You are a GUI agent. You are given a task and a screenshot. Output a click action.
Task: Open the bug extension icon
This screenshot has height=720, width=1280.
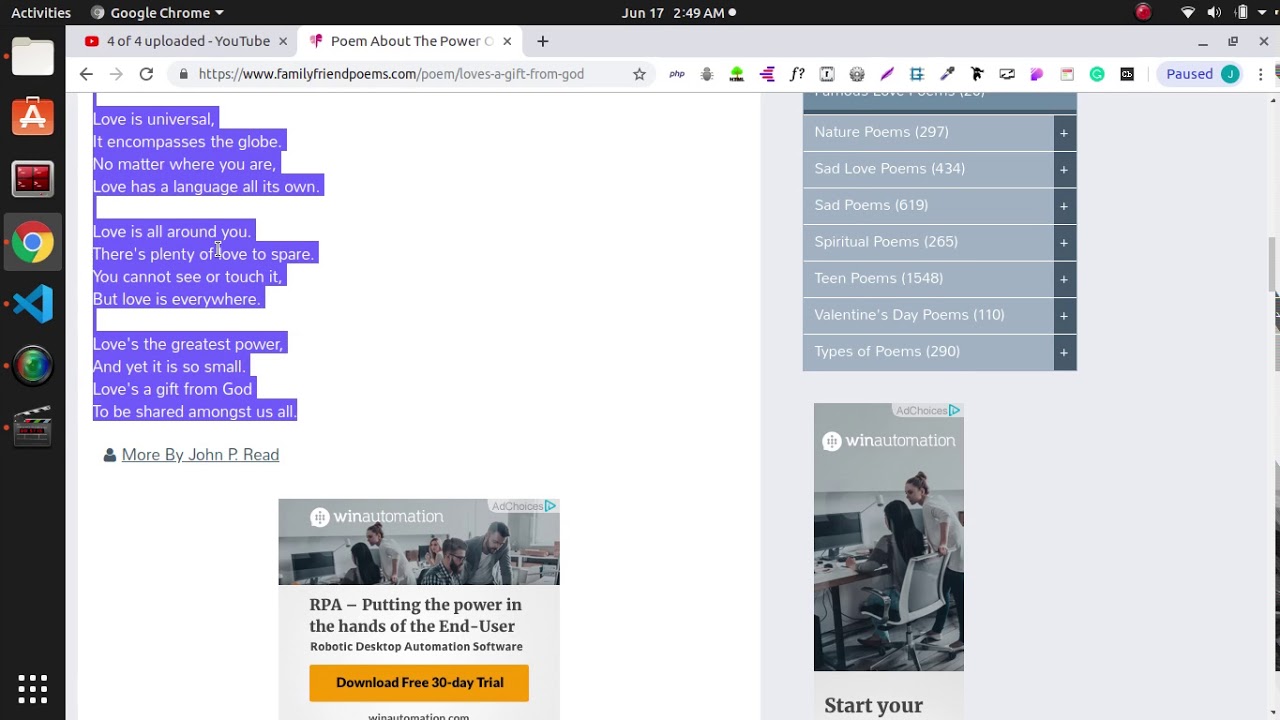[707, 74]
